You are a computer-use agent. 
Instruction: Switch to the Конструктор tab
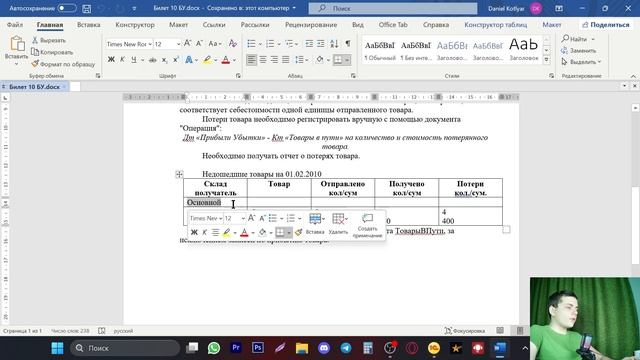coord(135,25)
